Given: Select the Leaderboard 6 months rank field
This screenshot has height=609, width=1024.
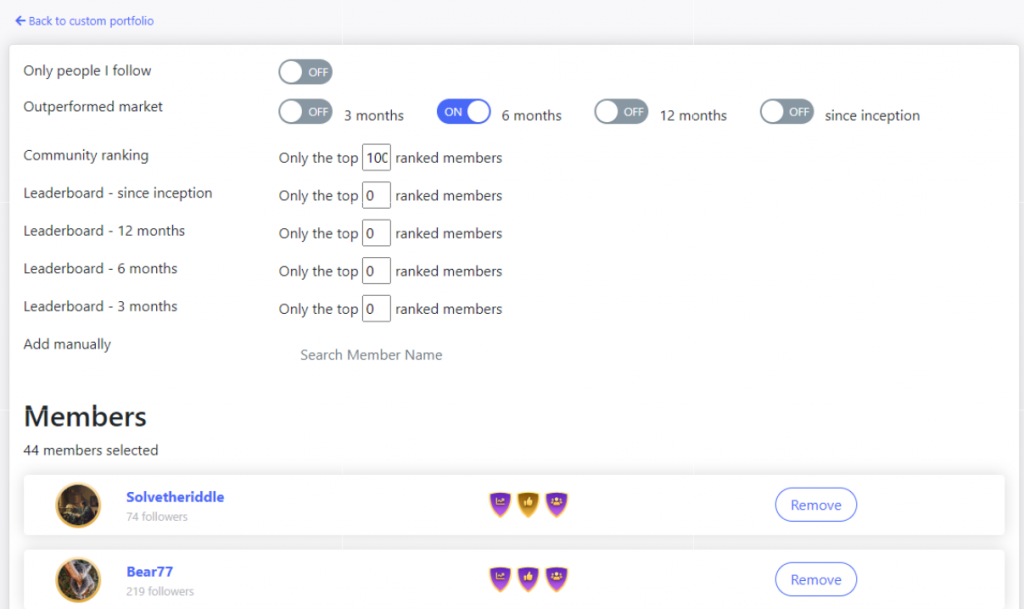Looking at the screenshot, I should pos(376,271).
